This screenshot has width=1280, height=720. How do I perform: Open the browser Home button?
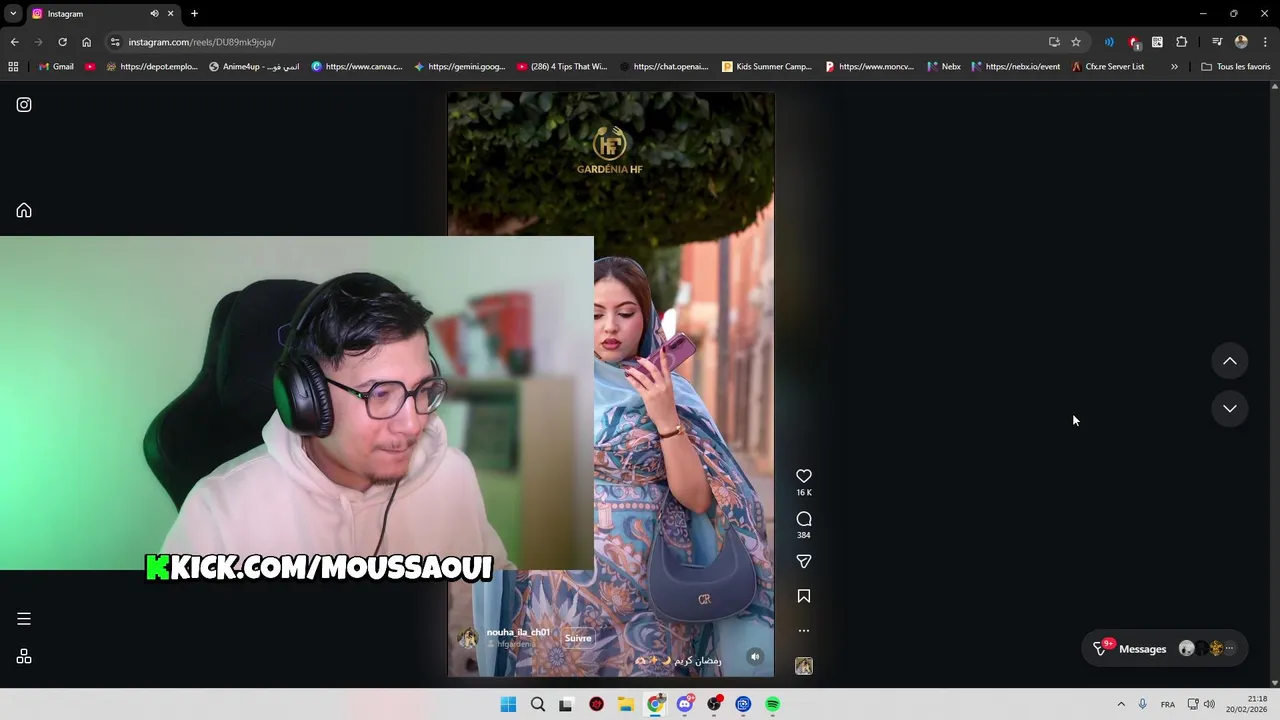[86, 42]
